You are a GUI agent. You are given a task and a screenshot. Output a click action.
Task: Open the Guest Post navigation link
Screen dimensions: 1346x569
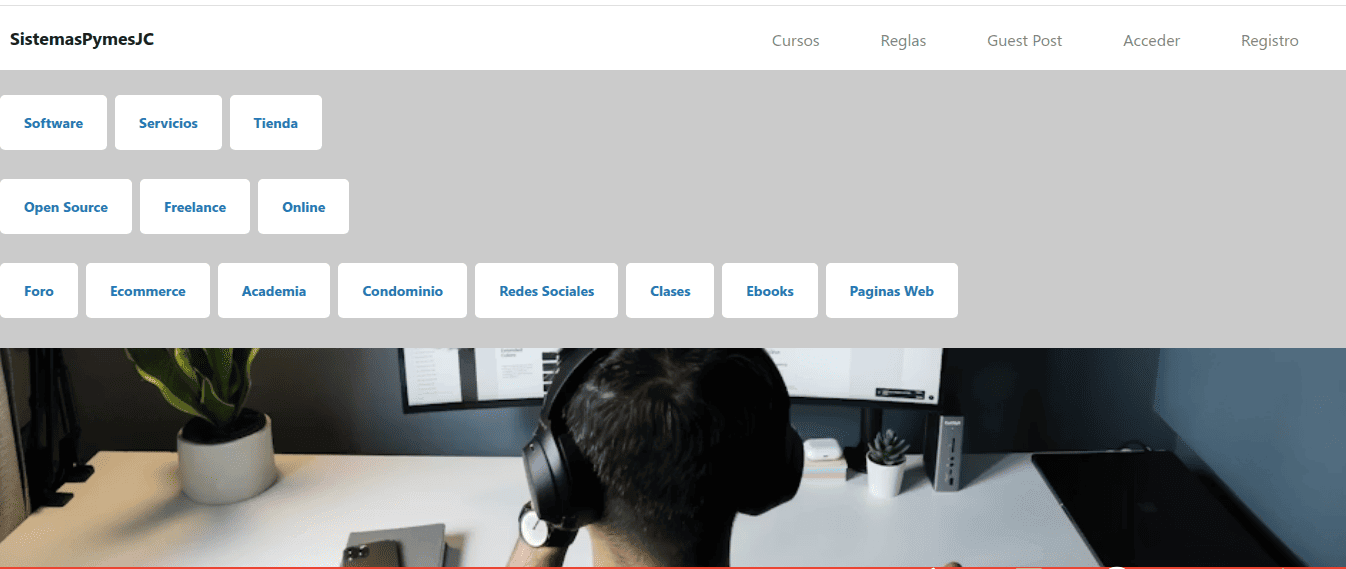[1024, 41]
